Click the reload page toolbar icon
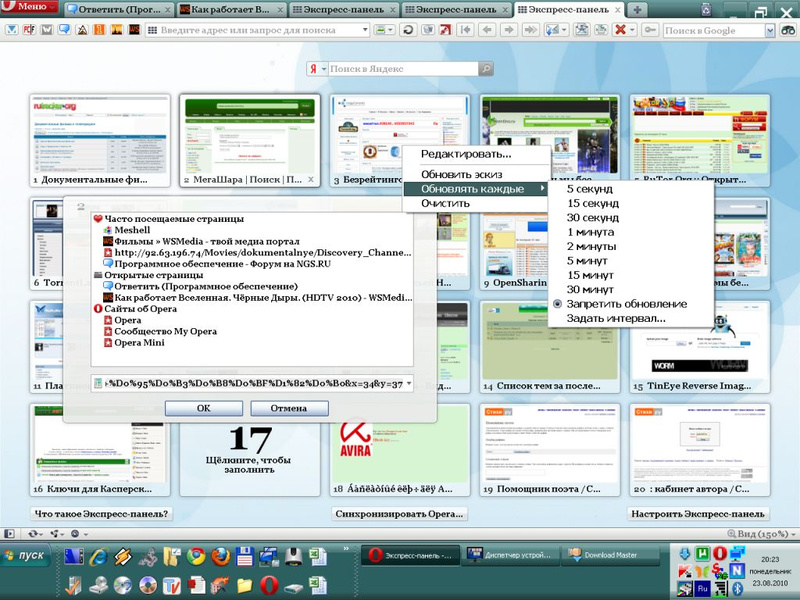Image resolution: width=800 pixels, height=600 pixels. [x=408, y=30]
